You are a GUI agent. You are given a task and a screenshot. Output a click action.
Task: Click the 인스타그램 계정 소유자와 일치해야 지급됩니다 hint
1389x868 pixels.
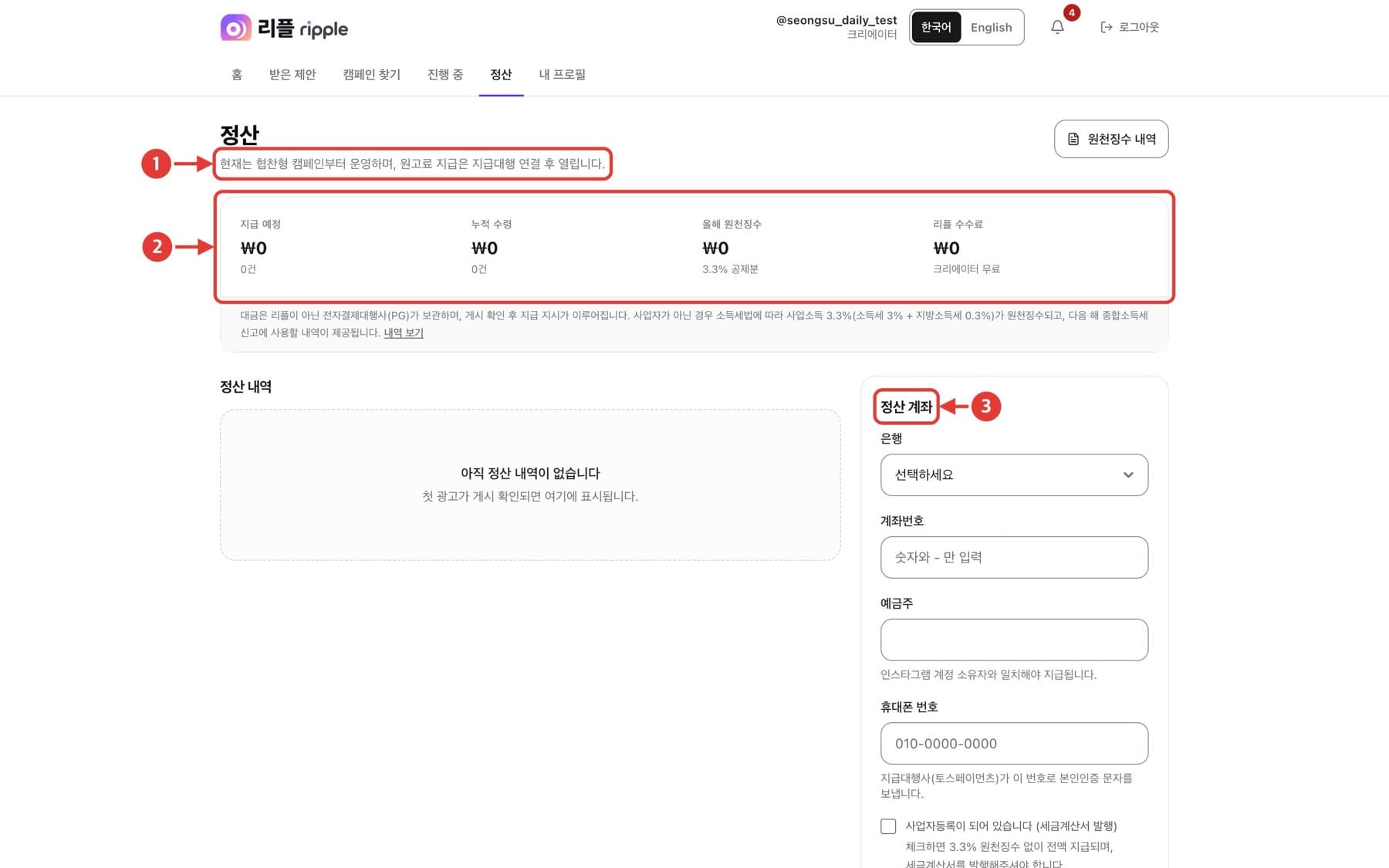click(x=989, y=674)
